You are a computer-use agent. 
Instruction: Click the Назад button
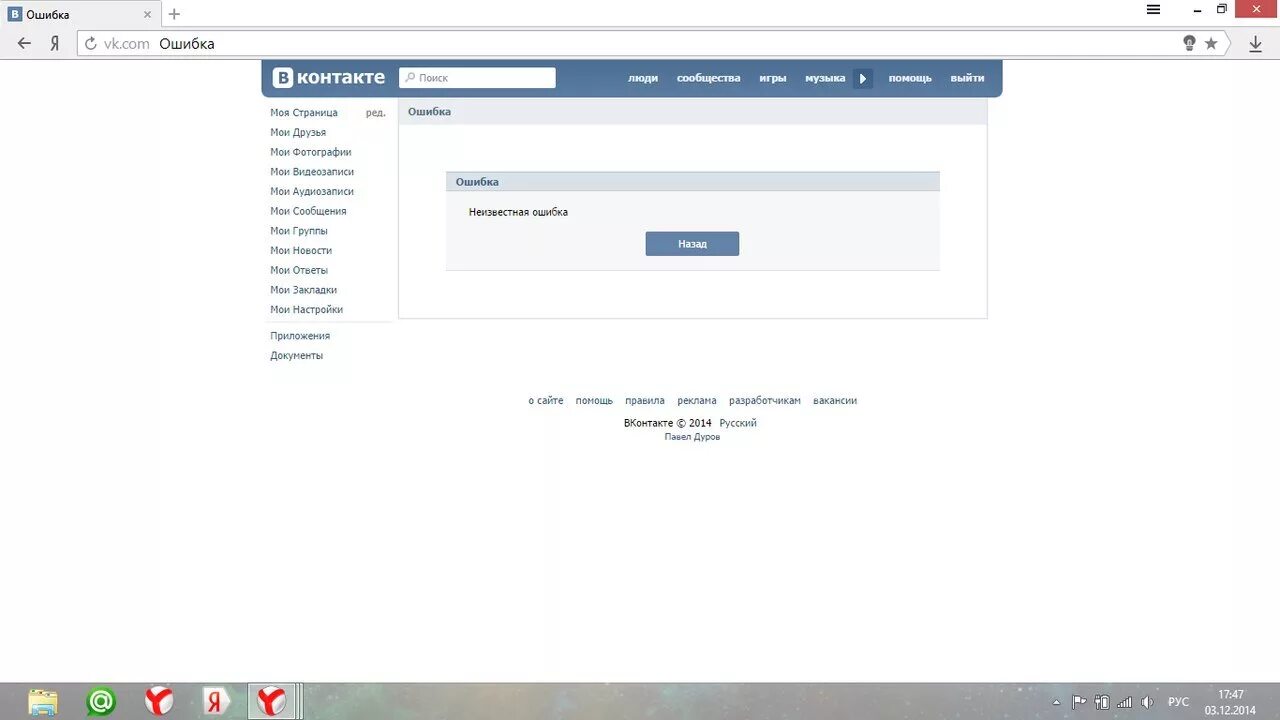point(692,244)
